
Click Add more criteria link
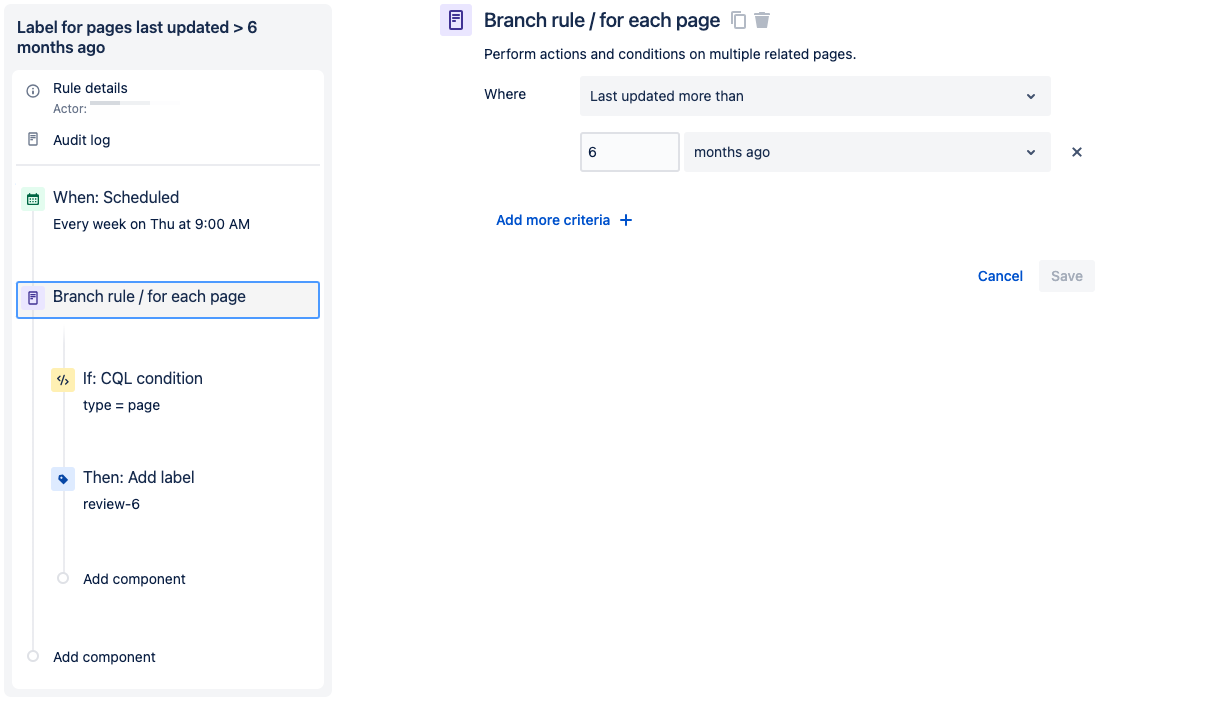click(553, 220)
